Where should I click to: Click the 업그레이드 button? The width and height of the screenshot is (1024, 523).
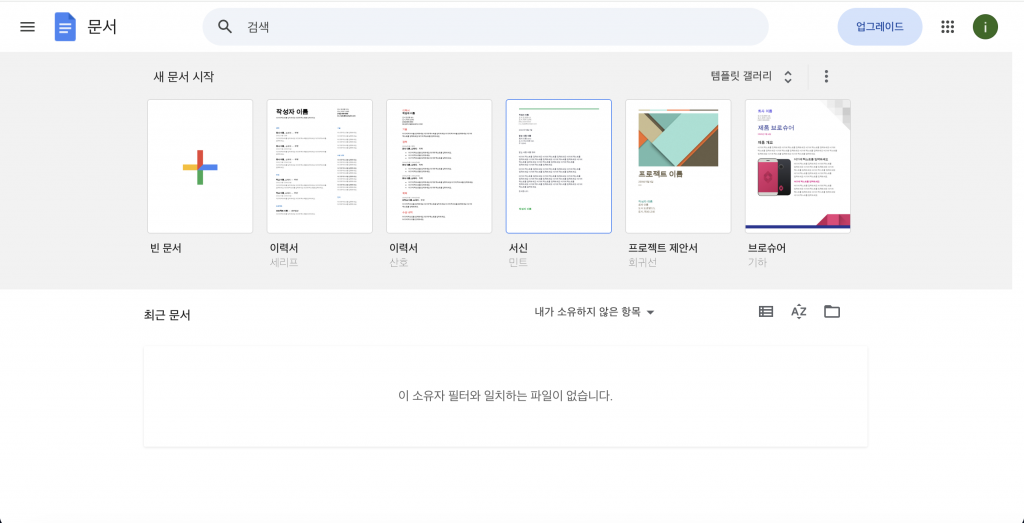pyautogui.click(x=880, y=27)
